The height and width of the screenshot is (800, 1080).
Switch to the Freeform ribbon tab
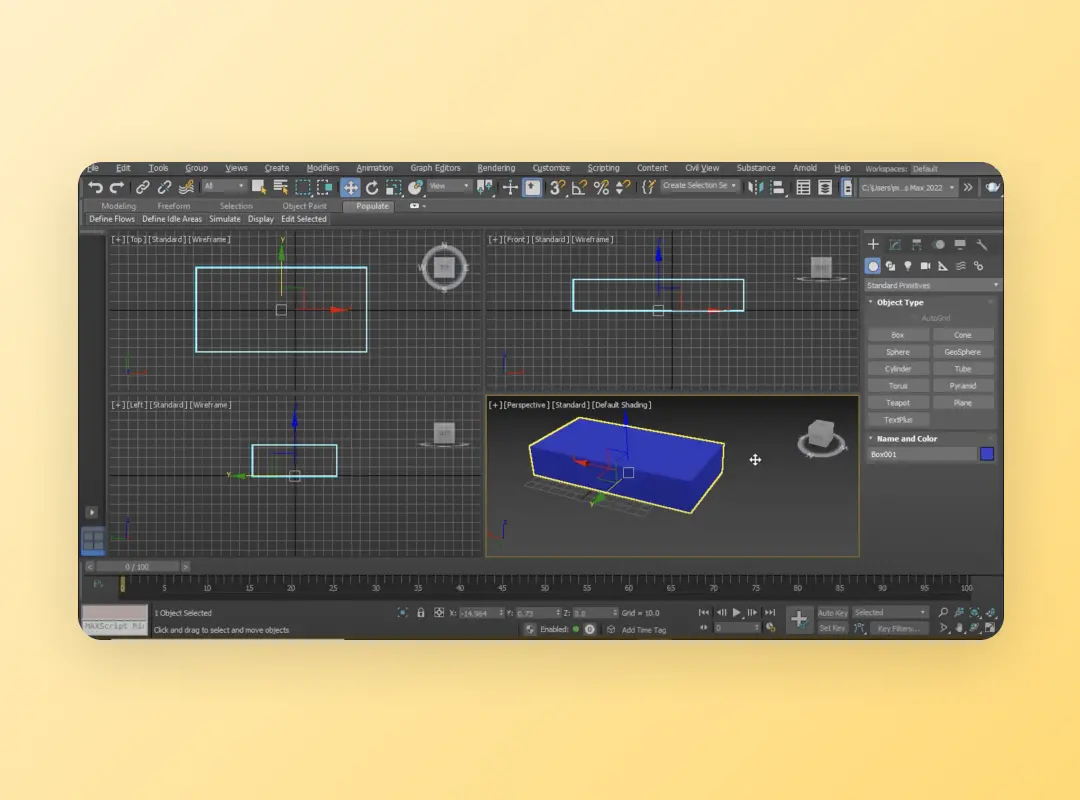[x=174, y=206]
